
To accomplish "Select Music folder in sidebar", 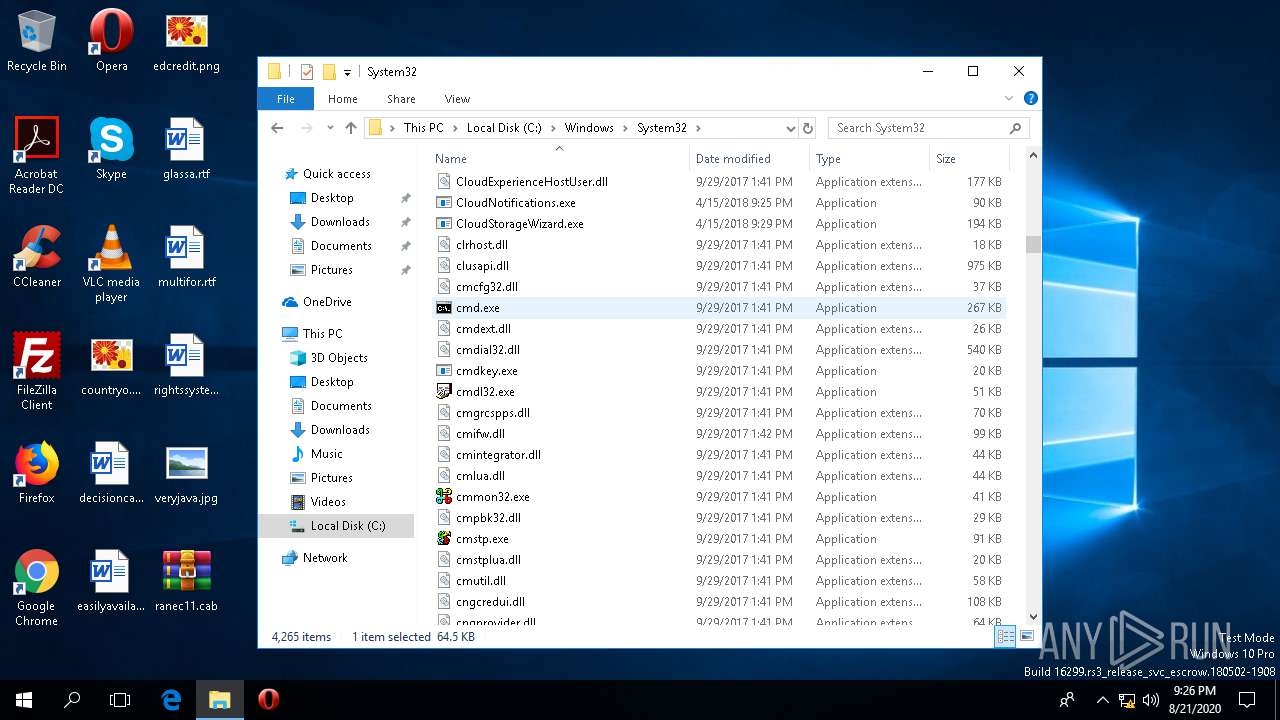I will [326, 454].
